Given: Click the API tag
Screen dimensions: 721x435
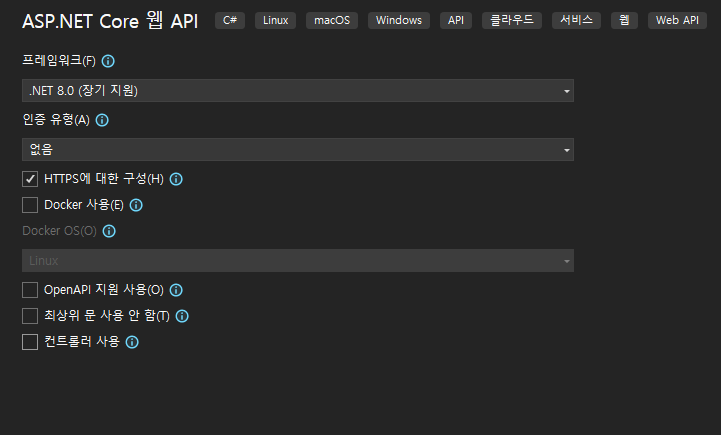Looking at the screenshot, I should [456, 21].
